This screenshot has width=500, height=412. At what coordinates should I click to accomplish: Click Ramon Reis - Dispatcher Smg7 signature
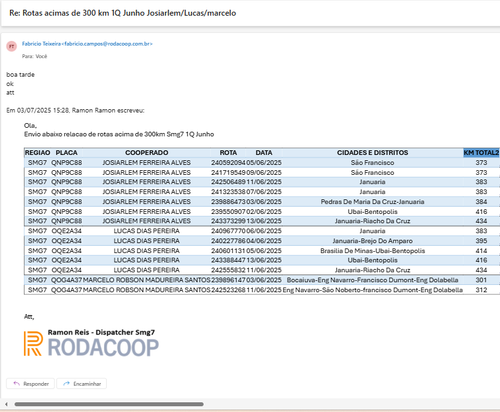click(101, 332)
